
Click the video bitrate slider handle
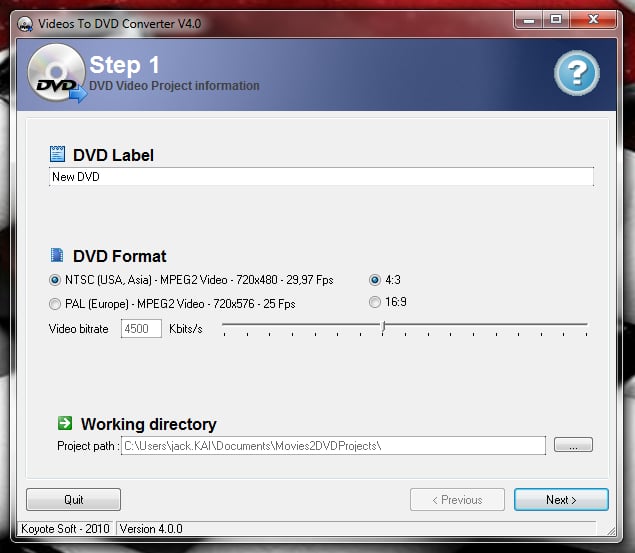pos(383,327)
